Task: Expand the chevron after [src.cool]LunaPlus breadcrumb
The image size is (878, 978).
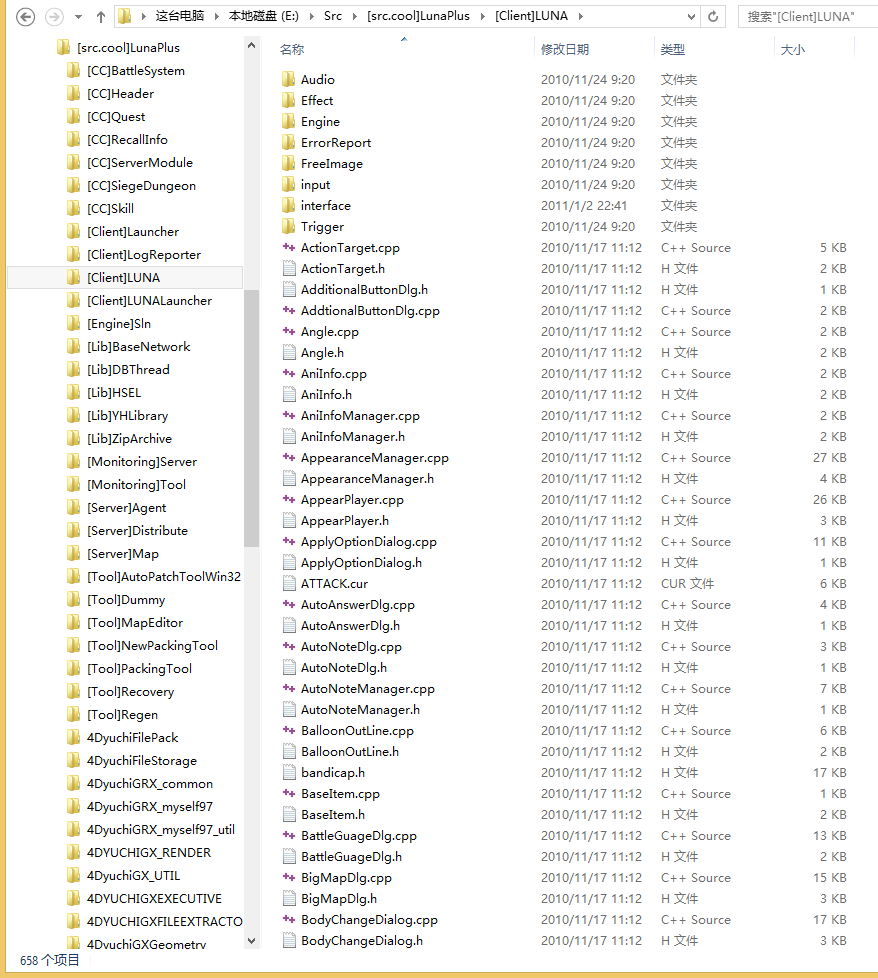Action: tap(483, 17)
